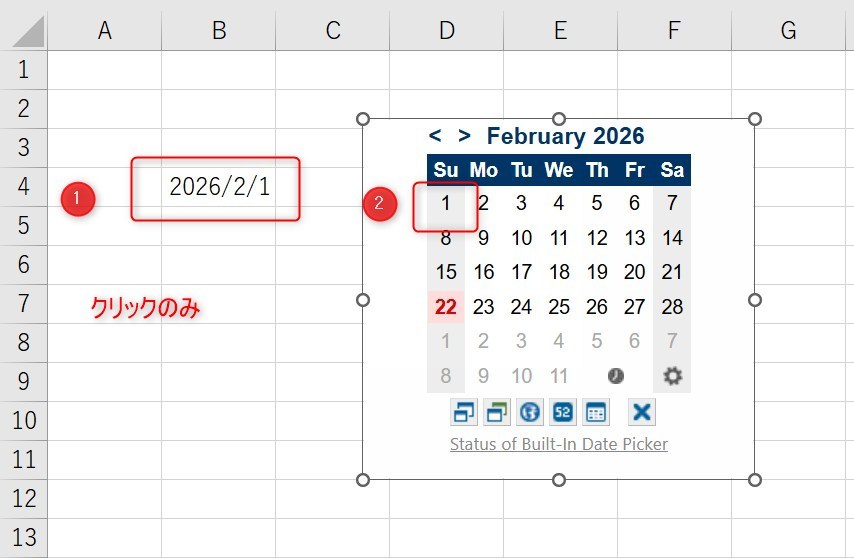The image size is (854, 558).
Task: Click the globe icon below the calendar
Action: pyautogui.click(x=530, y=412)
